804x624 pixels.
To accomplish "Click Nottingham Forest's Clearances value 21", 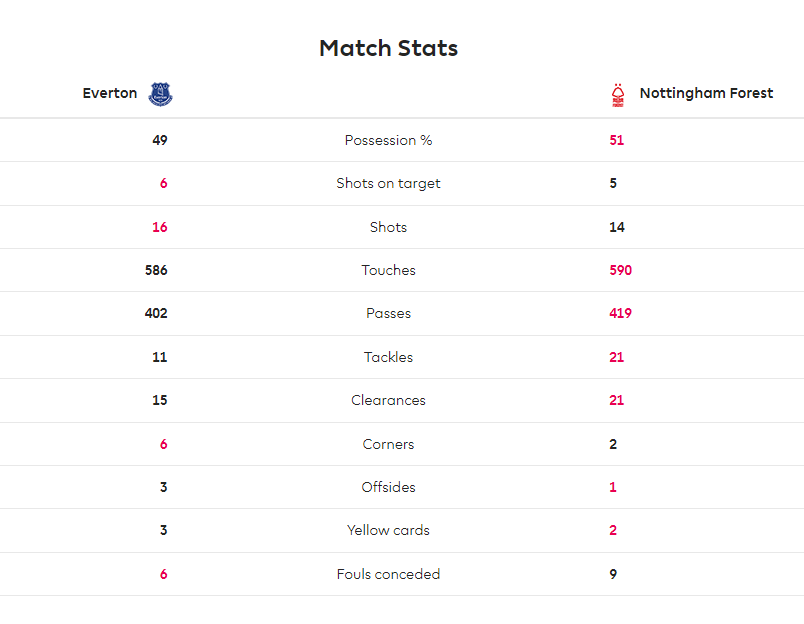I will point(616,400).
